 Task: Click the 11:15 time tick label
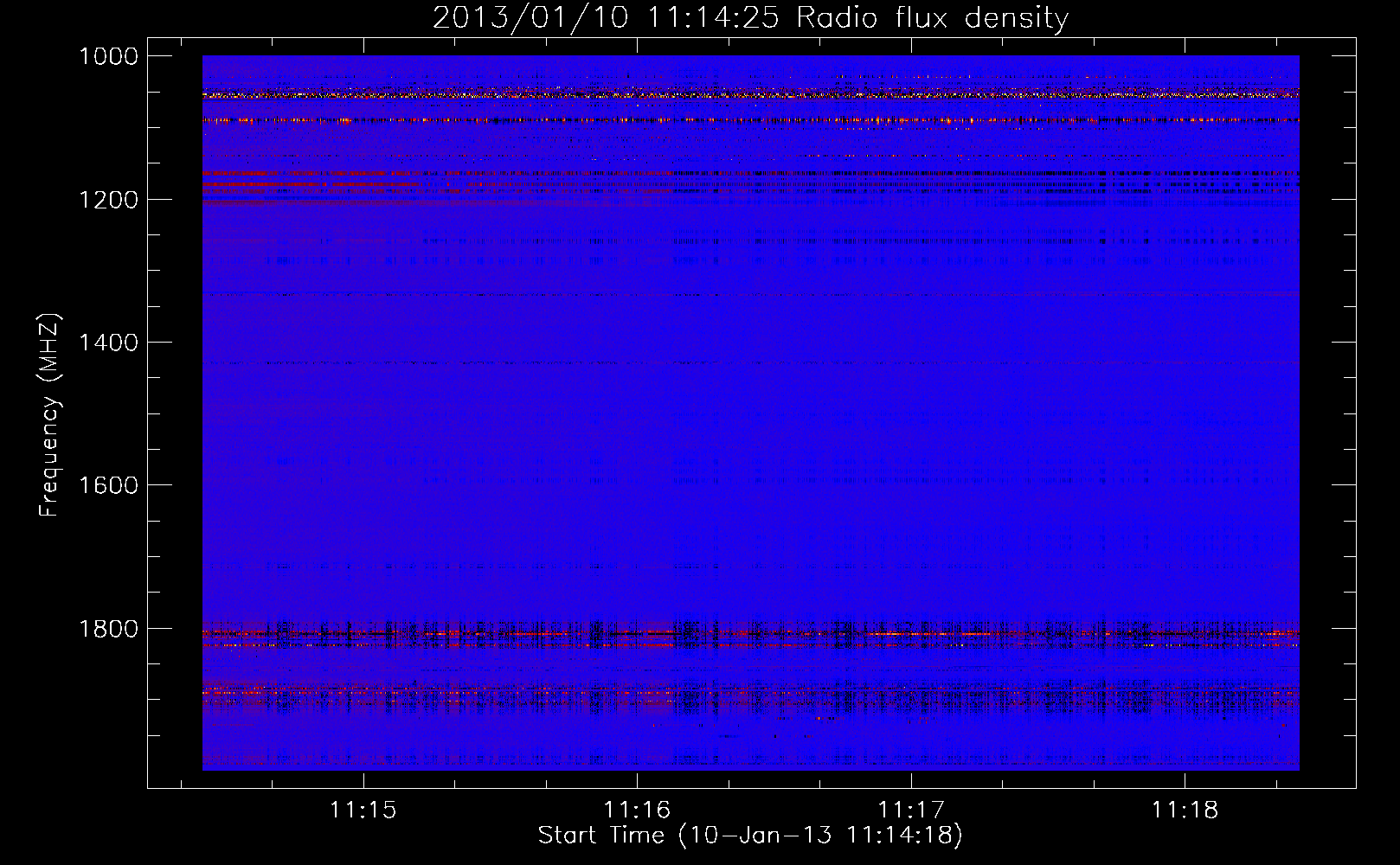[x=363, y=810]
